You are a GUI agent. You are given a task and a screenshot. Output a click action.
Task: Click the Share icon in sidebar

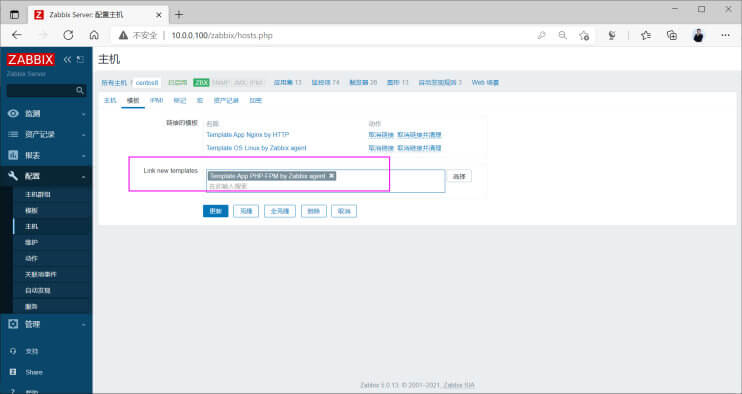click(13, 372)
